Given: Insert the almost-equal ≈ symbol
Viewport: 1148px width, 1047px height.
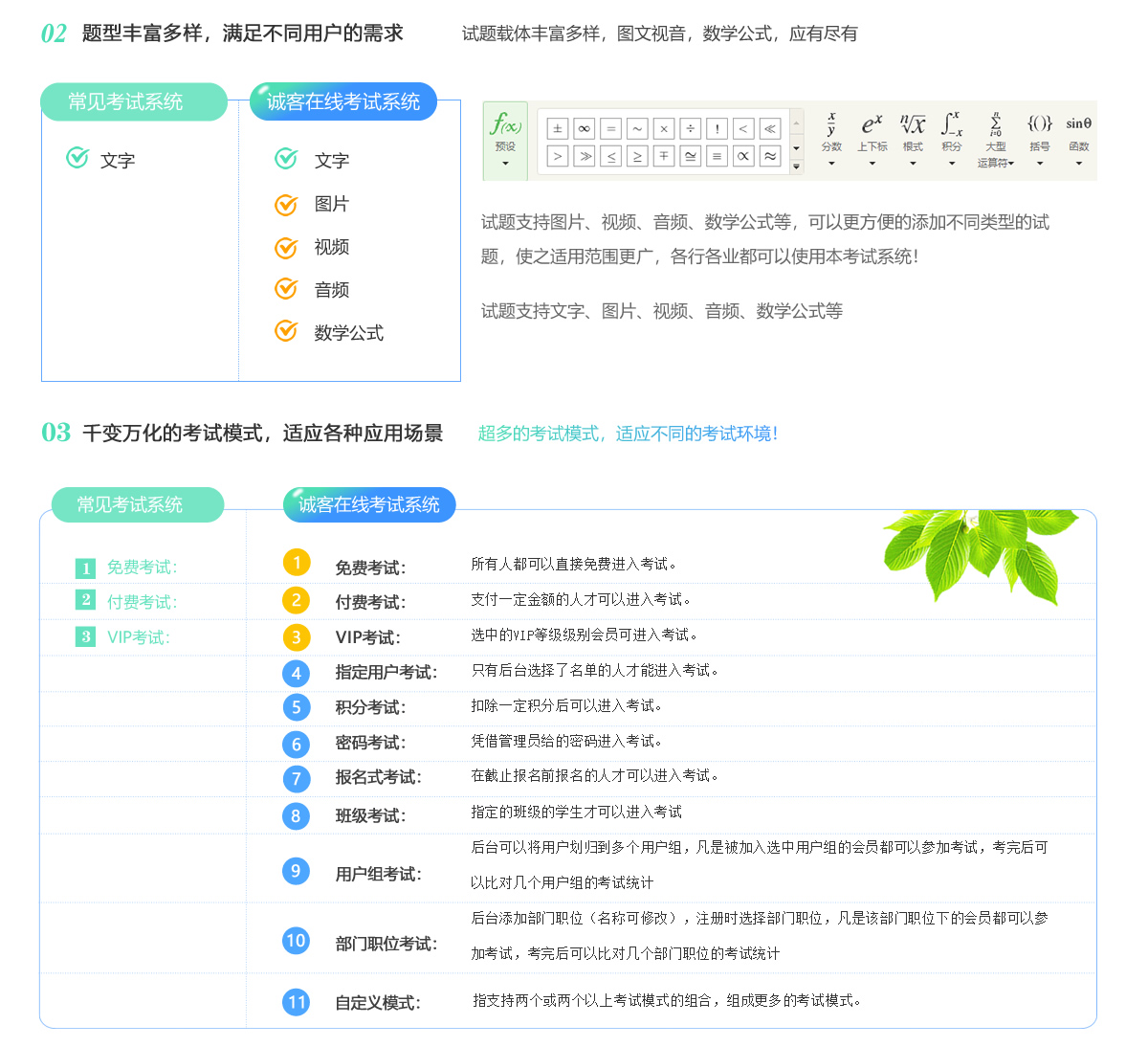Looking at the screenshot, I should tap(770, 155).
